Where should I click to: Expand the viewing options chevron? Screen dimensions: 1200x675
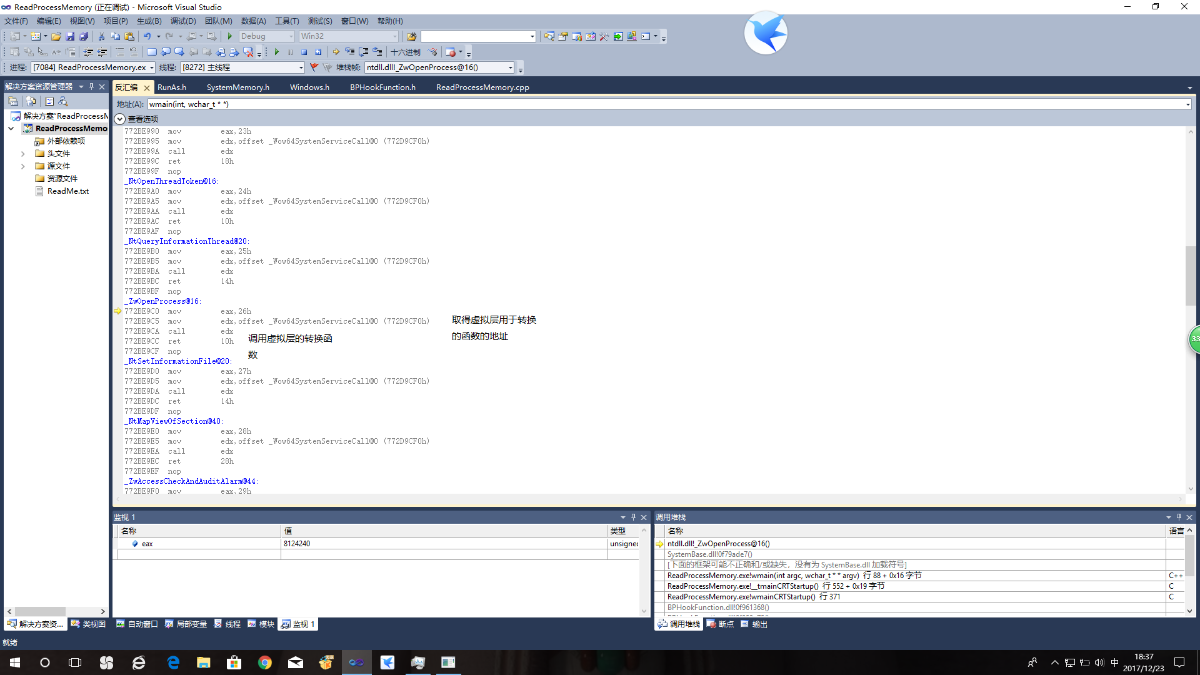click(x=119, y=119)
